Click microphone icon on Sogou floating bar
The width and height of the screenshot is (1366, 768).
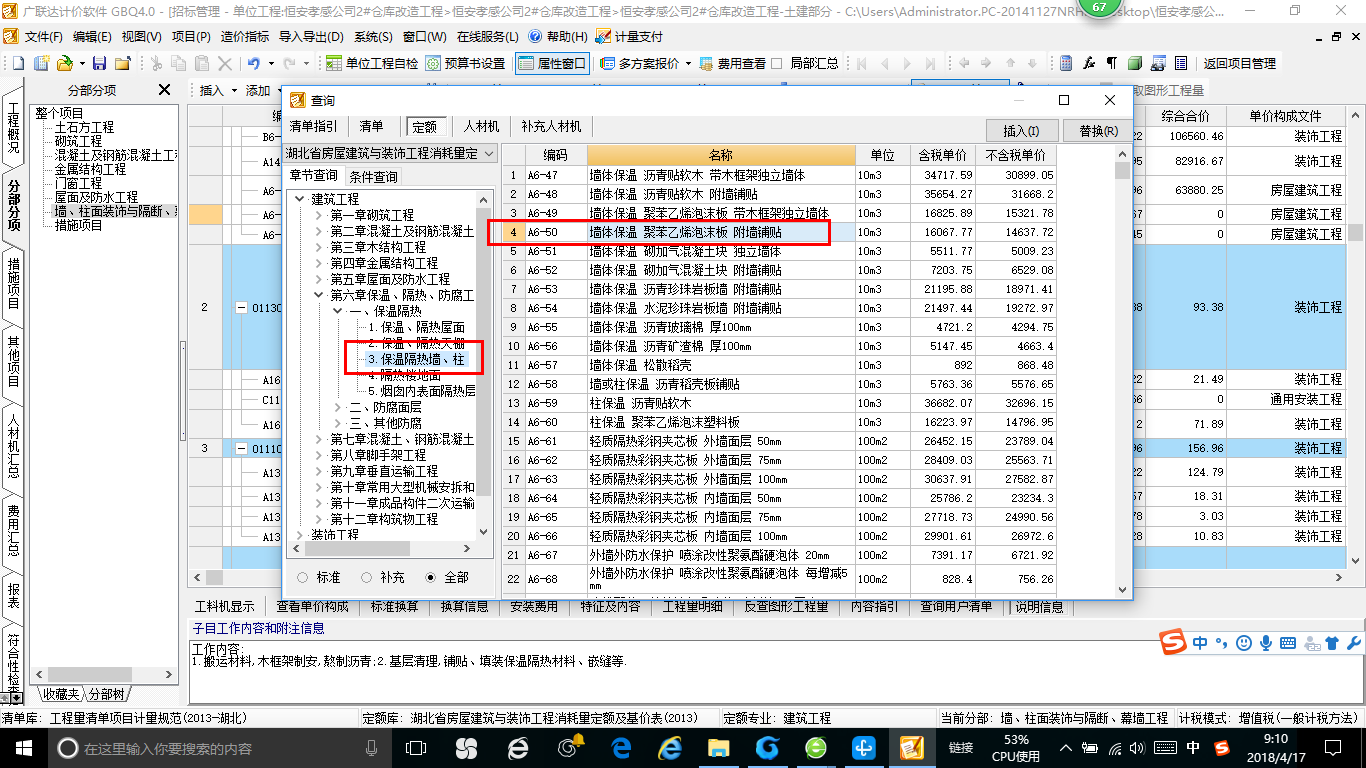[x=1266, y=642]
